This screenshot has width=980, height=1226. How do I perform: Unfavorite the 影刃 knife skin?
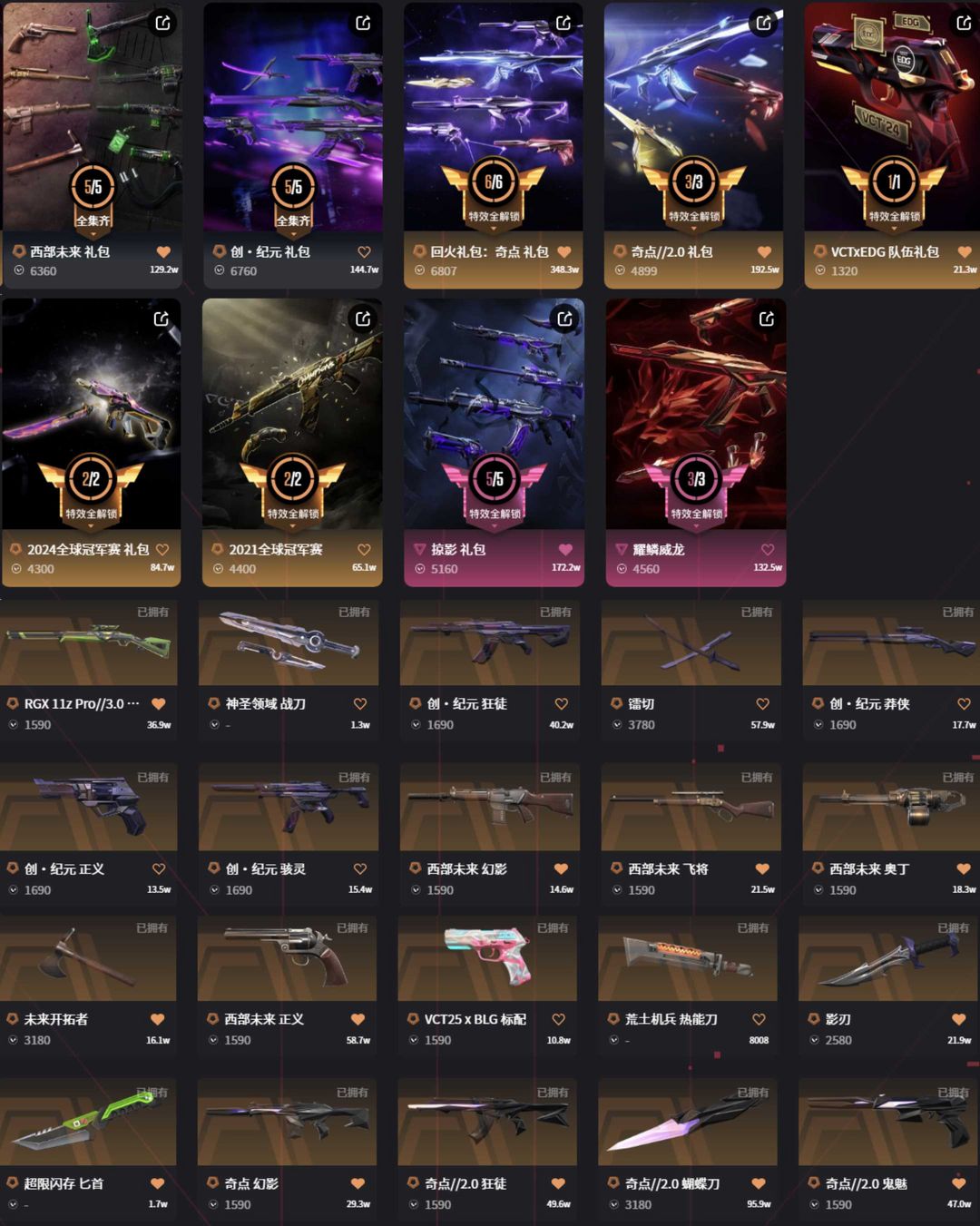(x=959, y=1019)
